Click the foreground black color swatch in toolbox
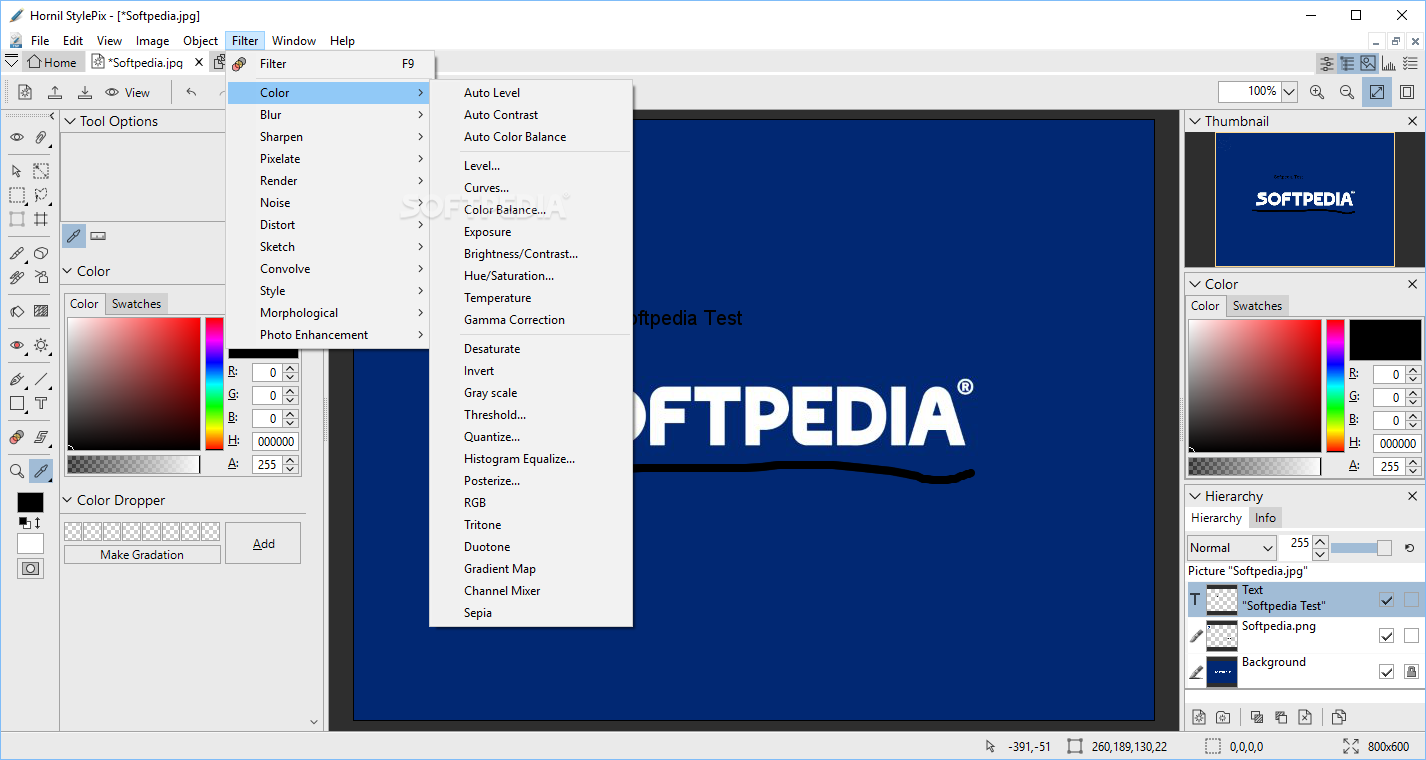The height and width of the screenshot is (760, 1426). (31, 502)
